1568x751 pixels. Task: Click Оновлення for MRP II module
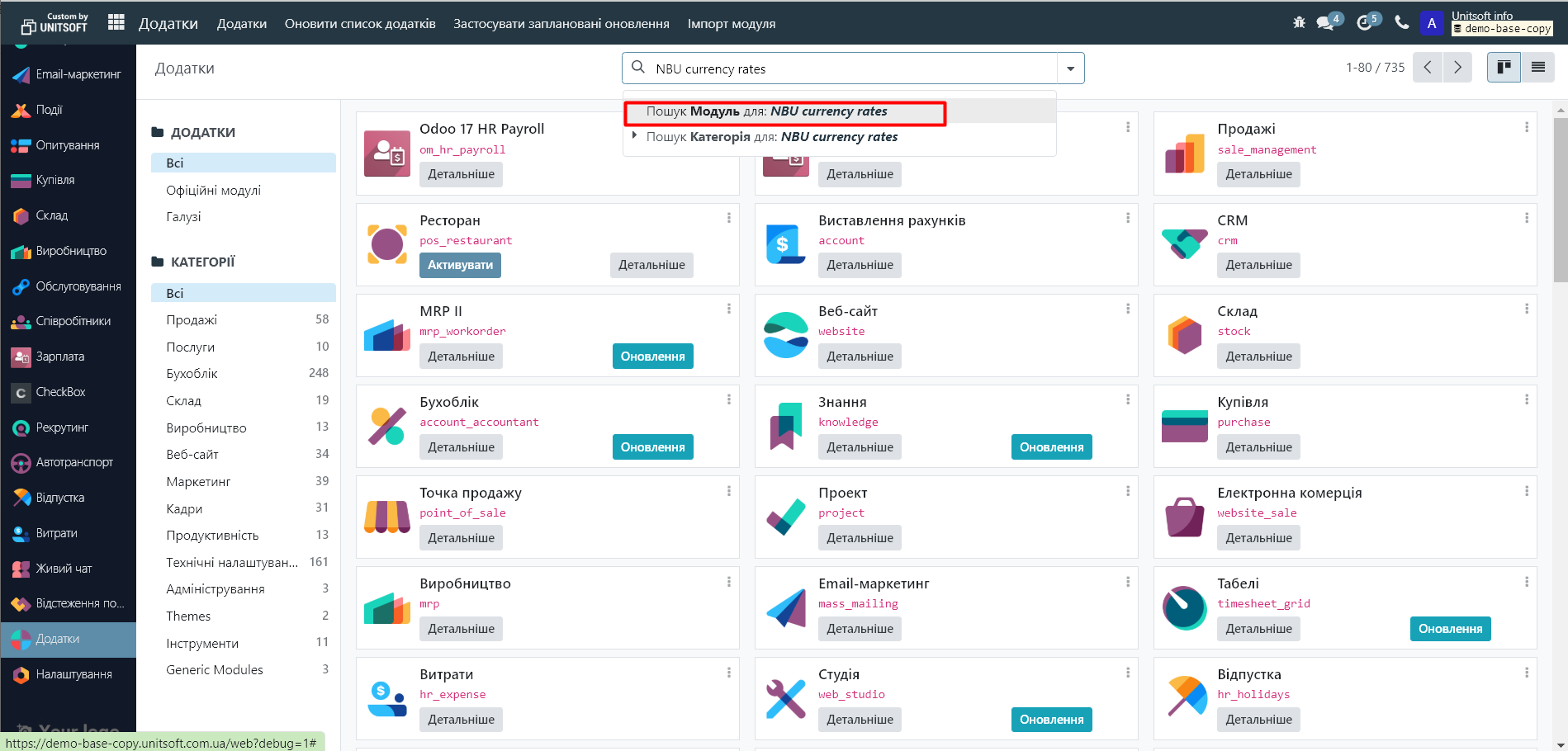pyautogui.click(x=652, y=357)
